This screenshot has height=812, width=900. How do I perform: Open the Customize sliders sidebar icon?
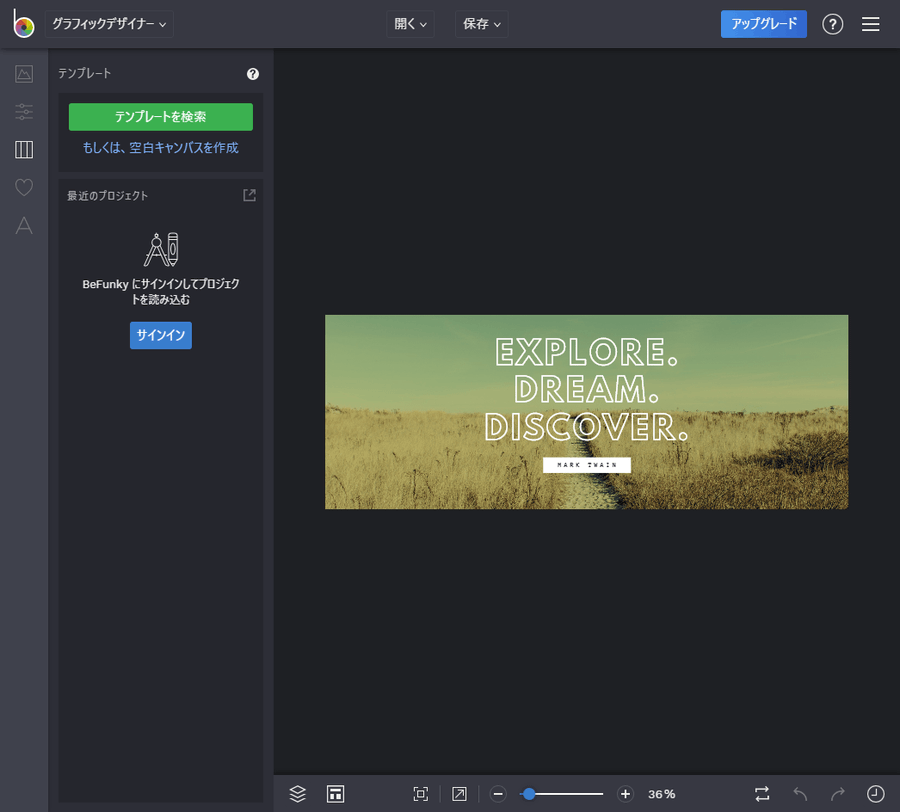coord(24,112)
